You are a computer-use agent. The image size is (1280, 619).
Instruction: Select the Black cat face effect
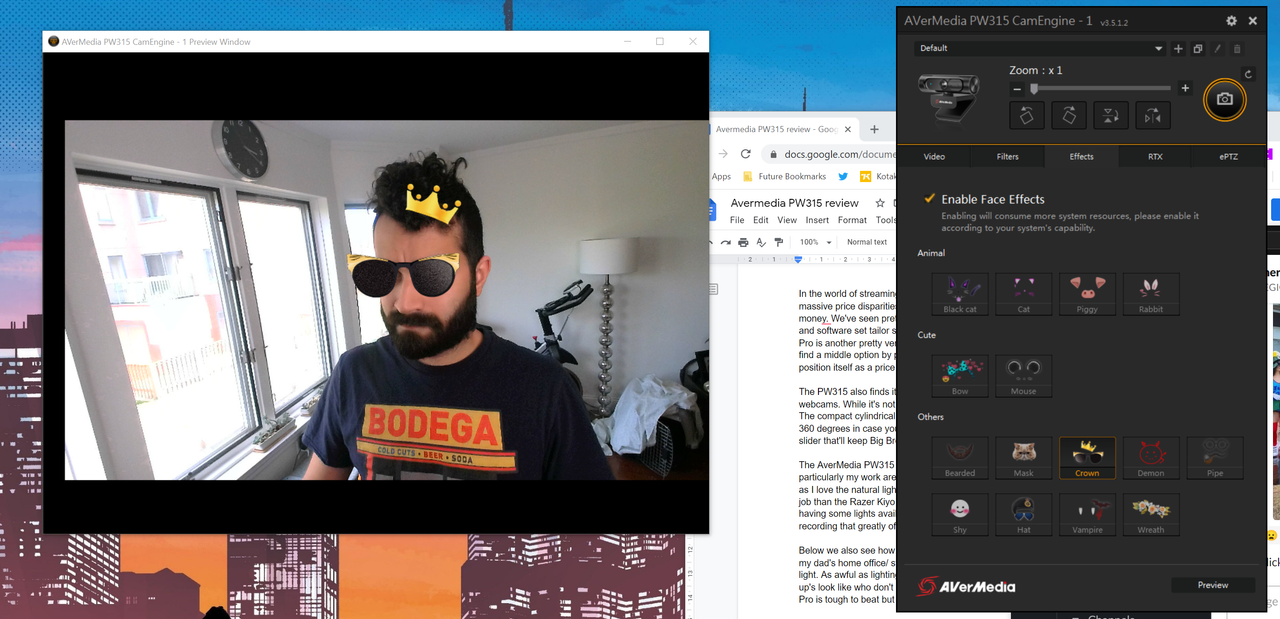pos(960,294)
